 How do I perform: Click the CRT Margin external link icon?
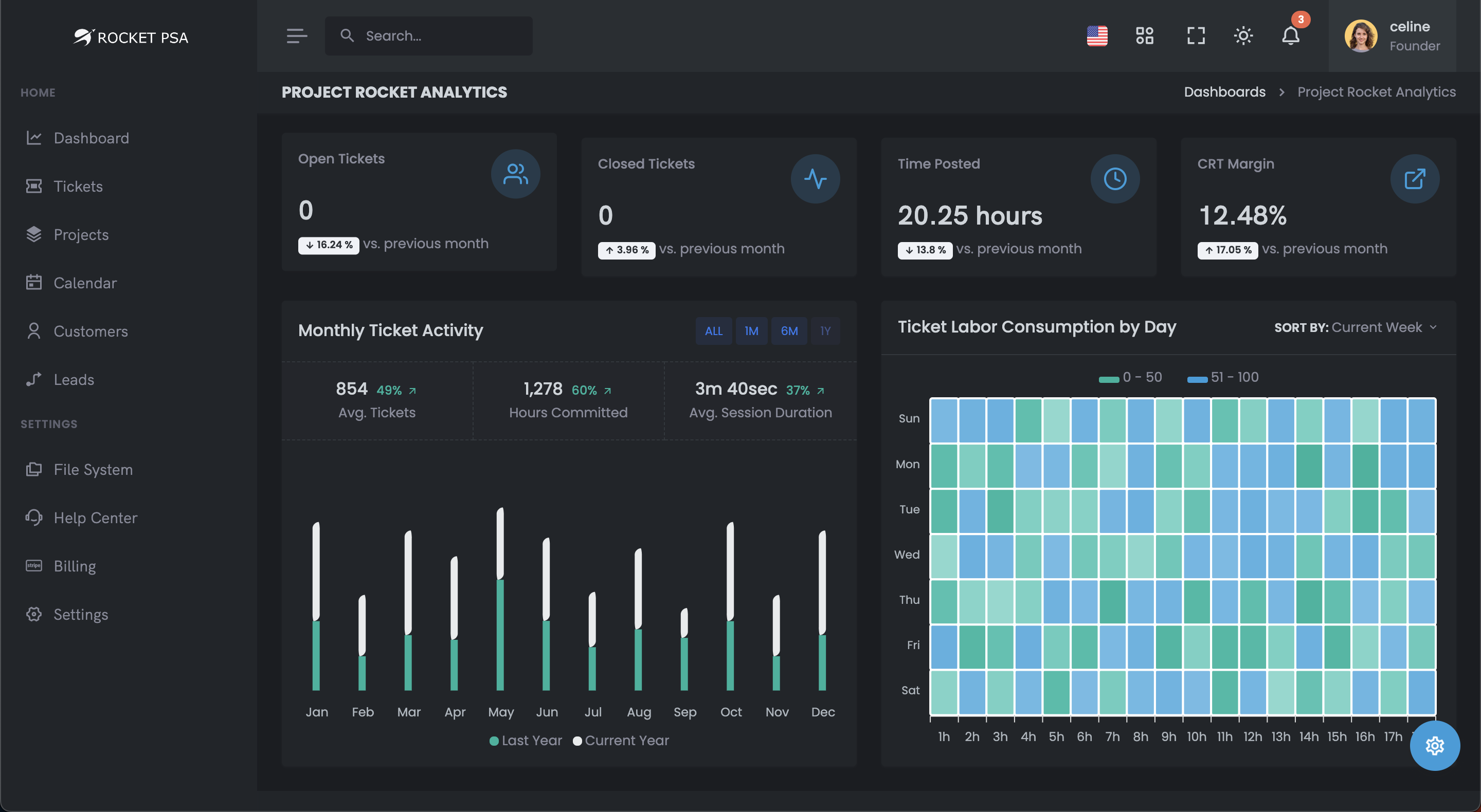coord(1414,179)
